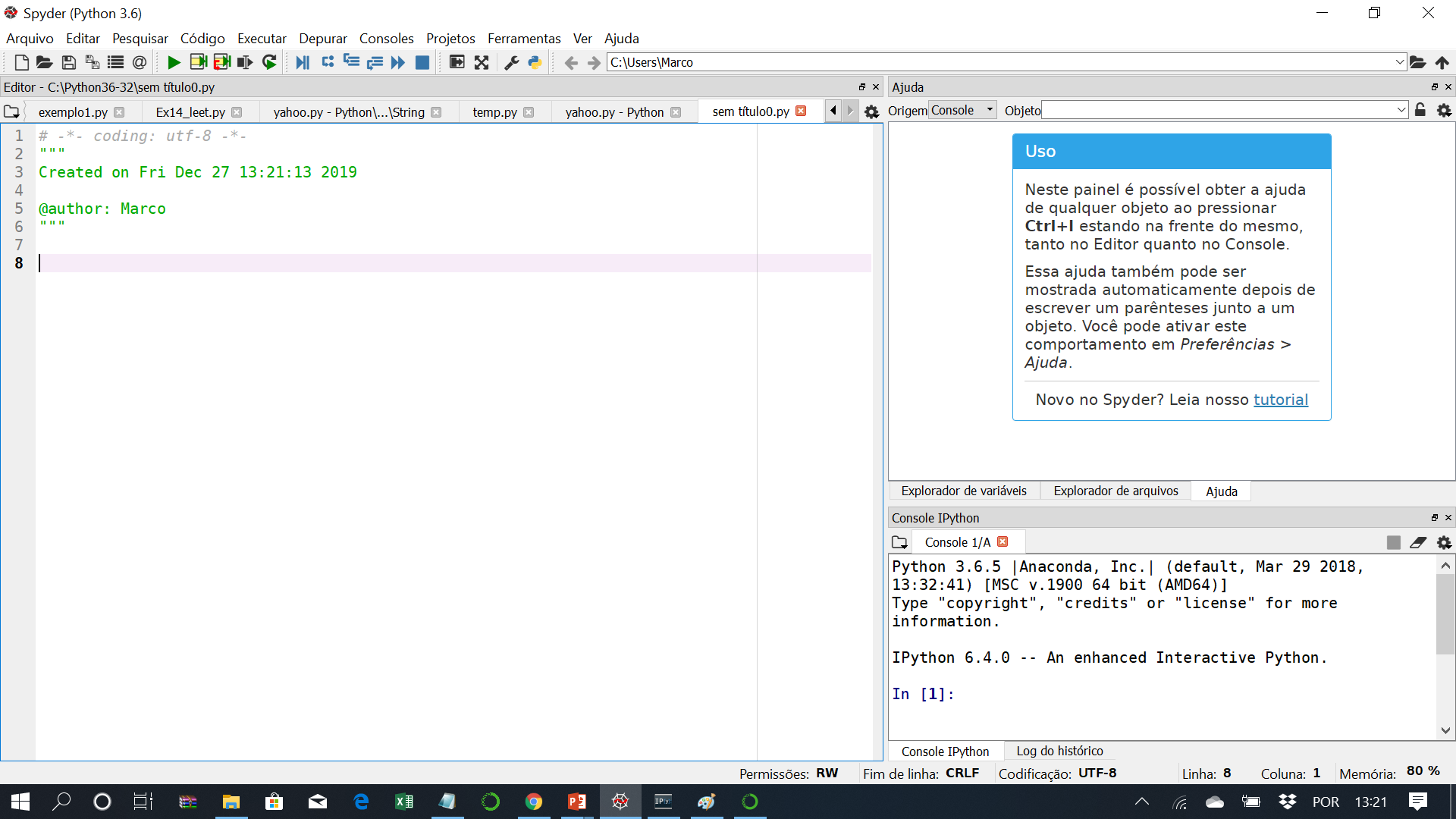Click the working directory path field
Viewport: 1456px width, 819px height.
coord(999,62)
